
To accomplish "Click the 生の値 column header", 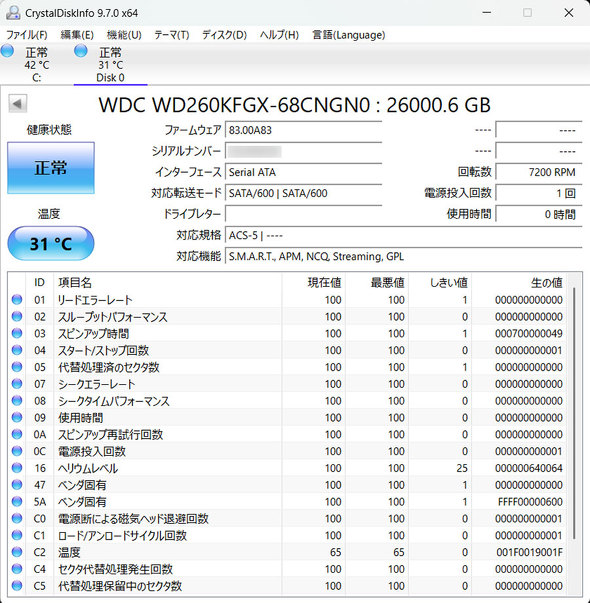I will pos(519,283).
